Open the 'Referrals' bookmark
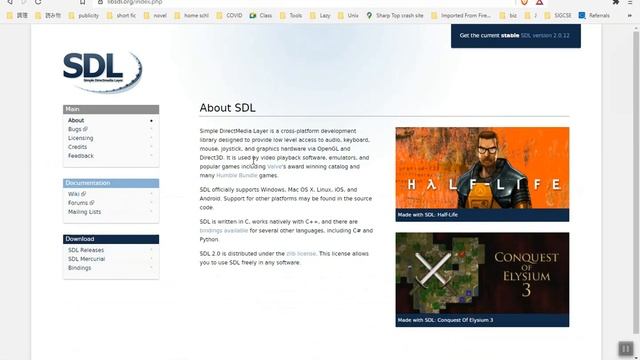Viewport: 640px width, 360px height. click(x=594, y=16)
